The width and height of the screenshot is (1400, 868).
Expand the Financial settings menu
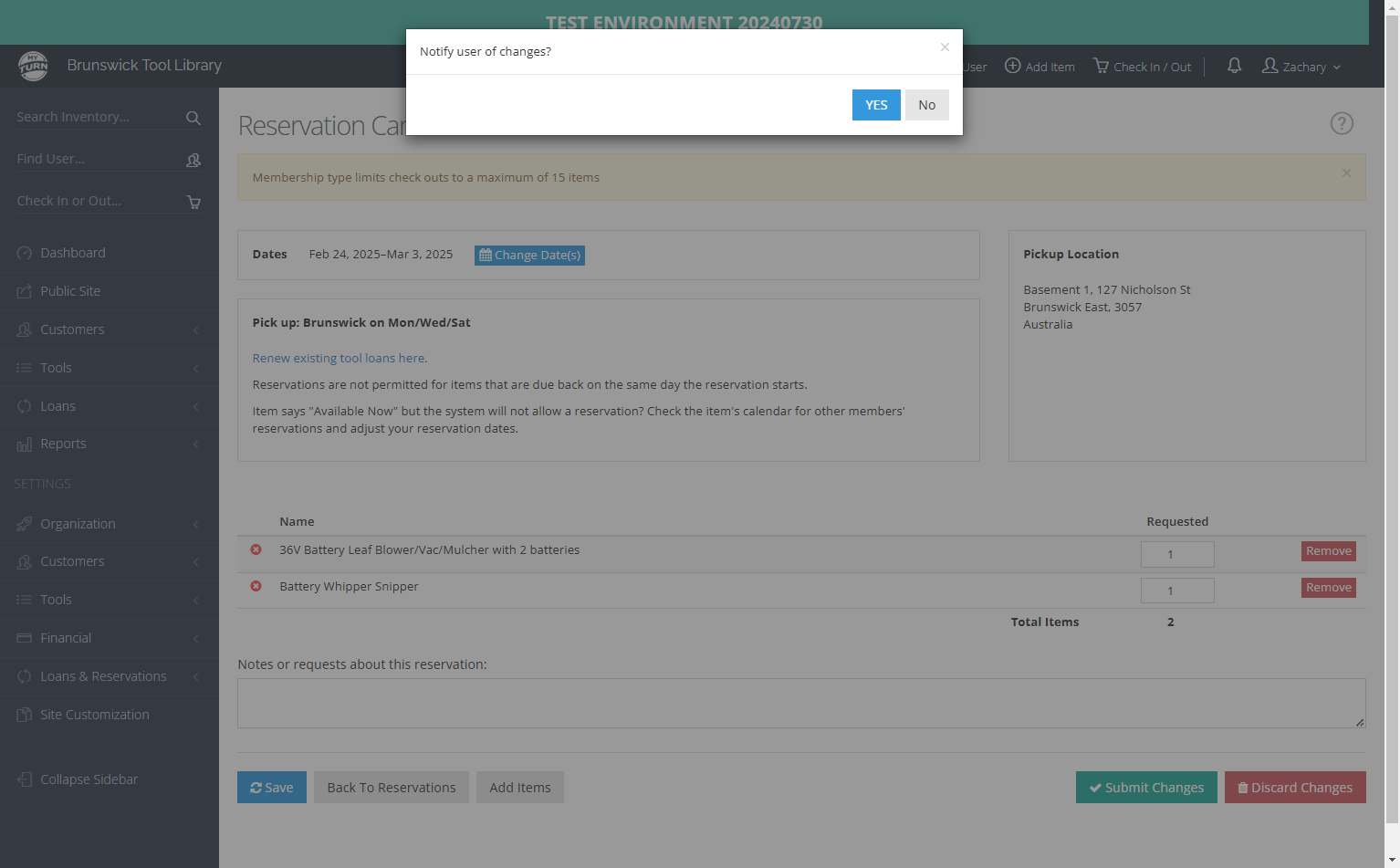pyautogui.click(x=110, y=638)
